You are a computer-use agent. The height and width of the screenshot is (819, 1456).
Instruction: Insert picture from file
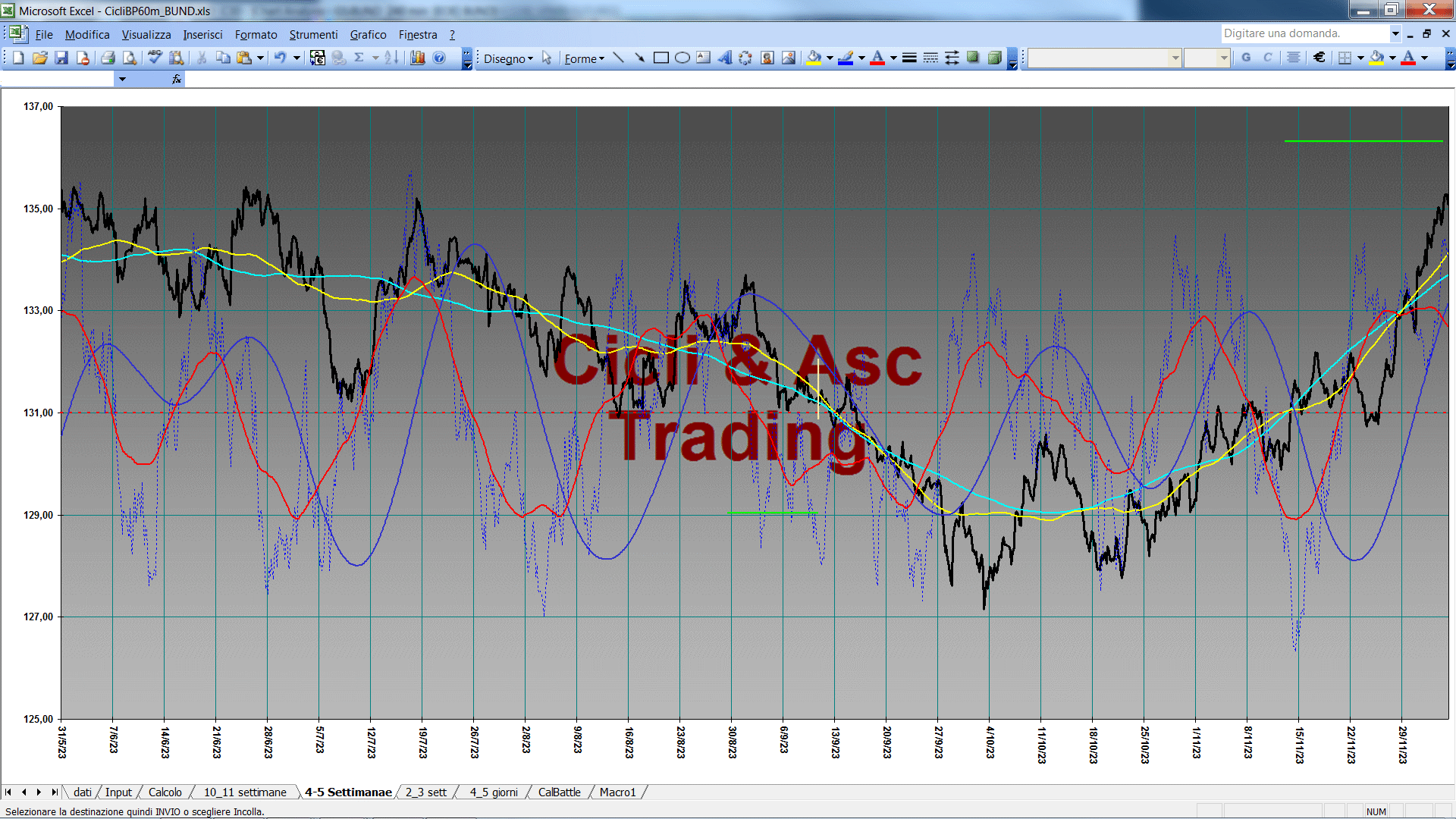pos(789,58)
